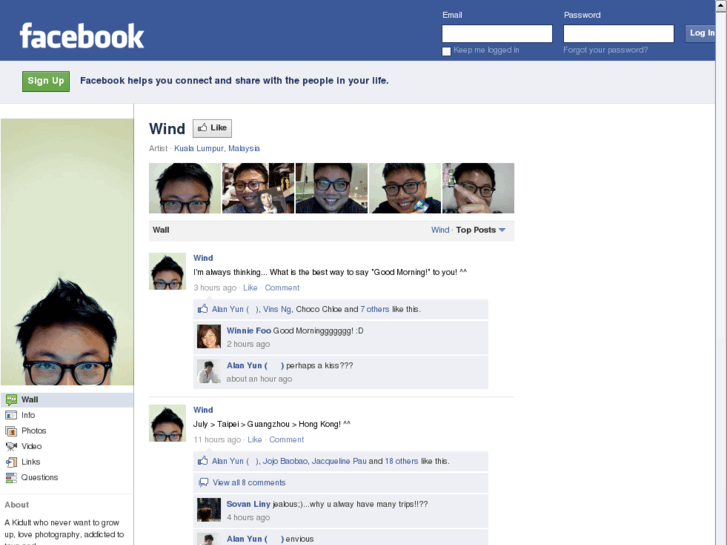Open the Jojo Baobao name link
The height and width of the screenshot is (545, 727).
[x=285, y=461]
